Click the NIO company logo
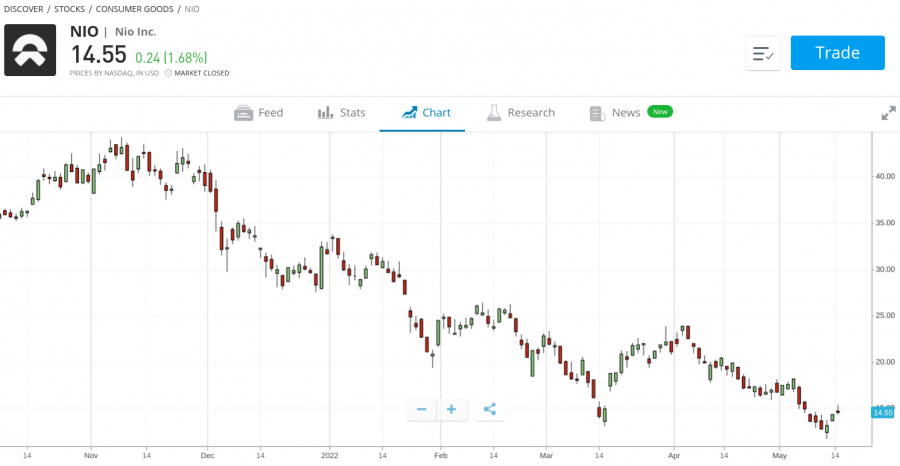 coord(30,50)
